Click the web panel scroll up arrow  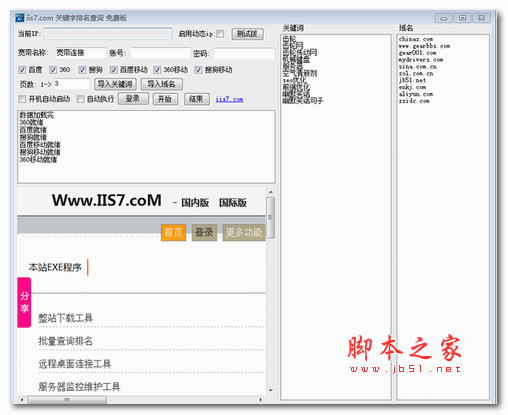tap(271, 192)
